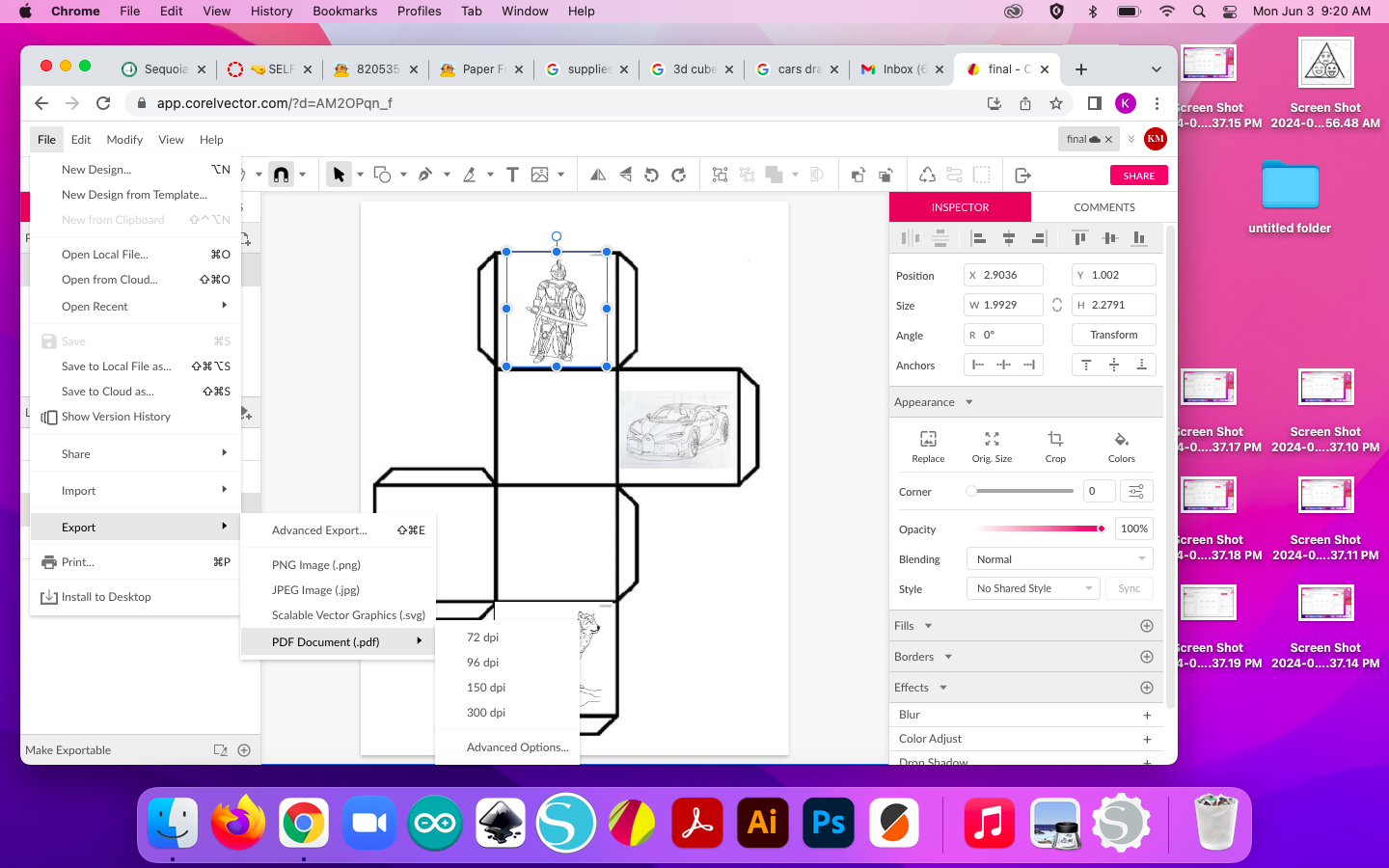This screenshot has width=1389, height=868.
Task: Click the X position input field
Action: pos(1004,275)
